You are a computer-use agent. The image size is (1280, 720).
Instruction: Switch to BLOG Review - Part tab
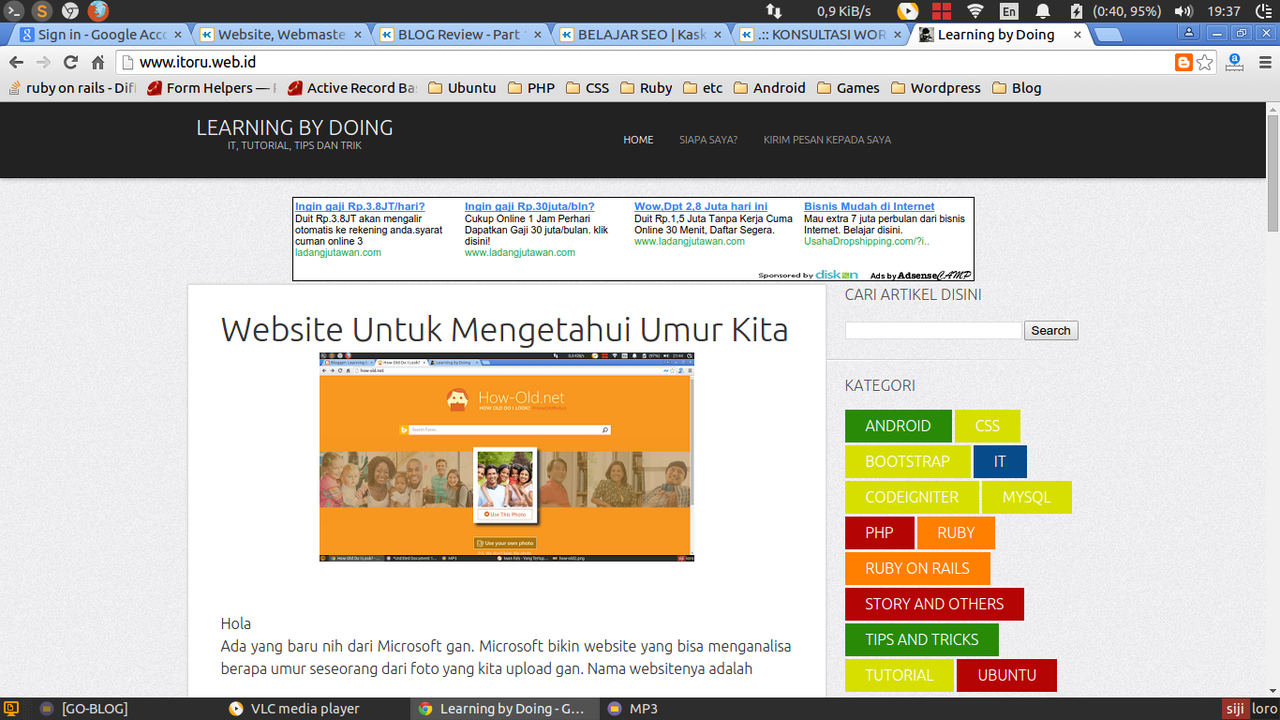[x=460, y=34]
